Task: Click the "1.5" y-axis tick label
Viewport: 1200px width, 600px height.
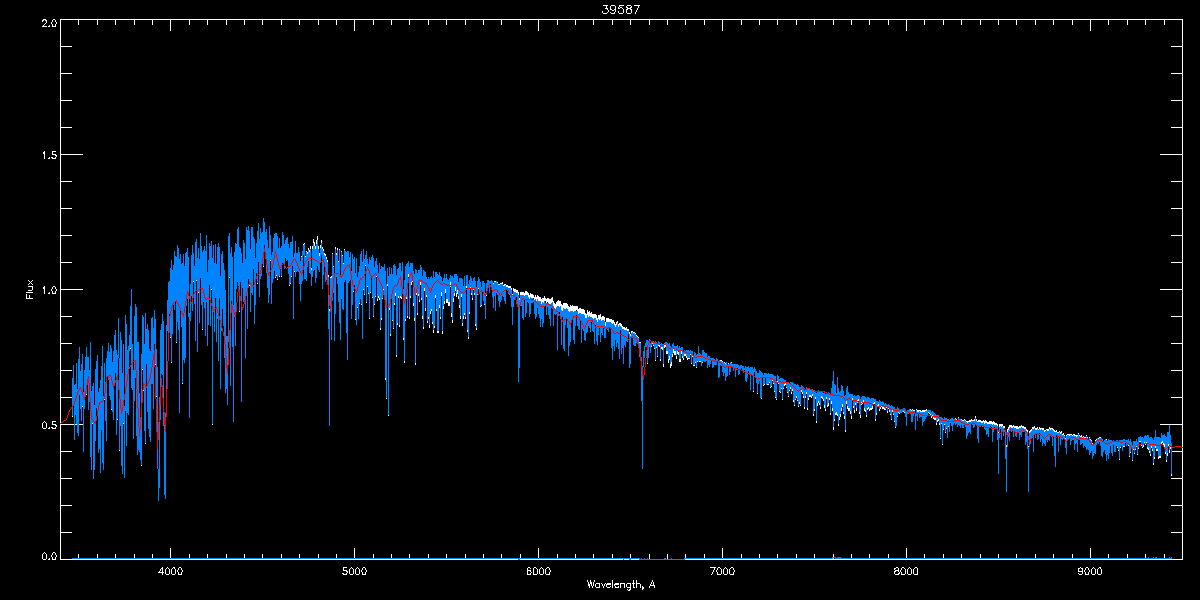Action: (48, 155)
